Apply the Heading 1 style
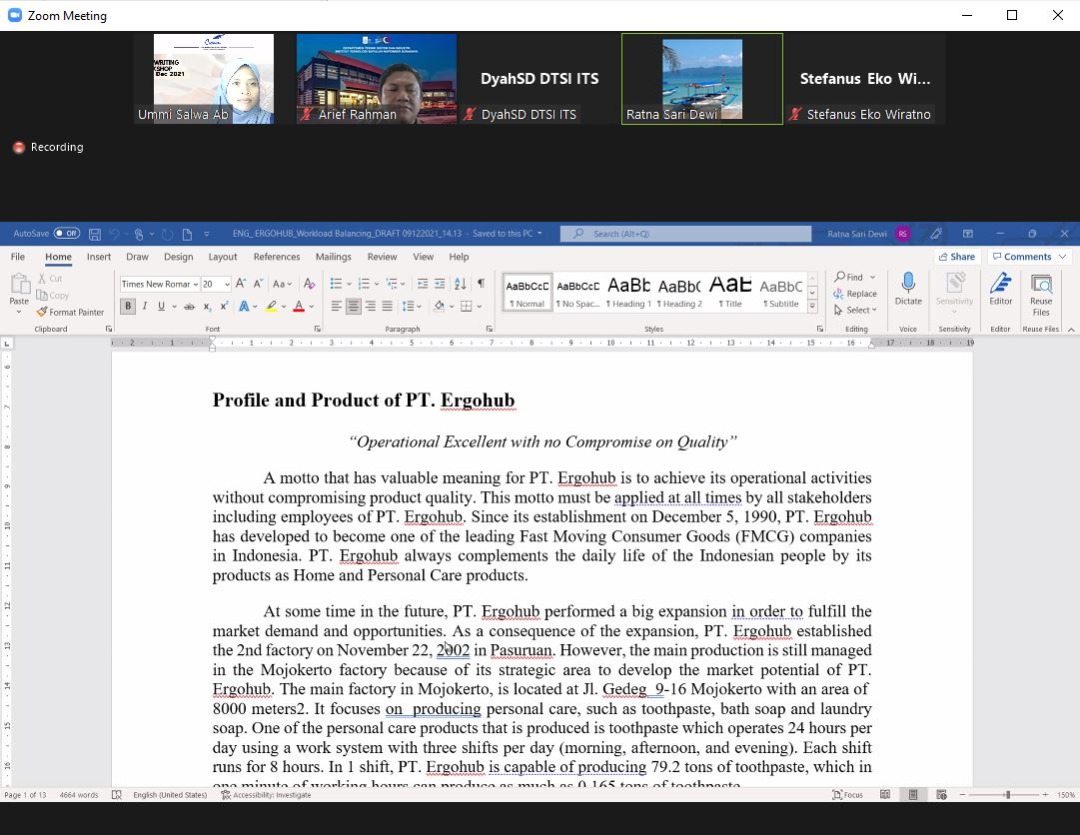 click(x=629, y=292)
